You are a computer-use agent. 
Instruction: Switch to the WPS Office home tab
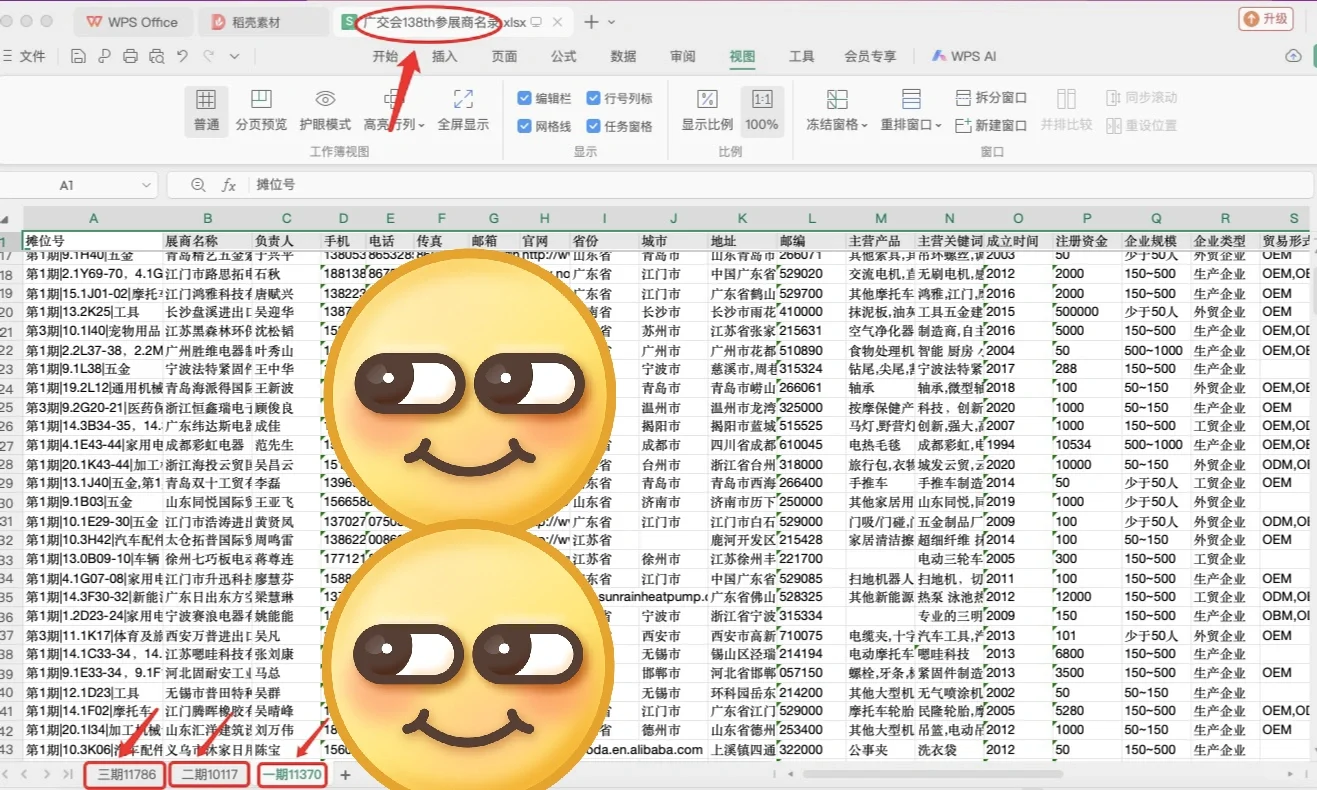pos(132,22)
